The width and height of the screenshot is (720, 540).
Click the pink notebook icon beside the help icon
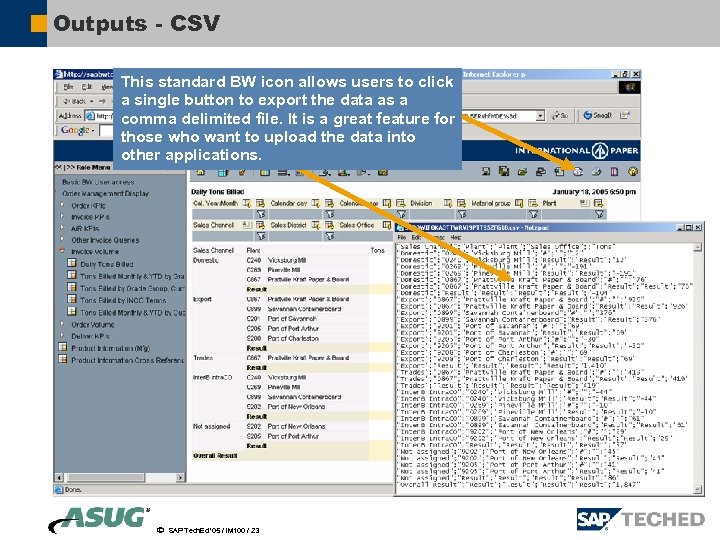point(614,172)
